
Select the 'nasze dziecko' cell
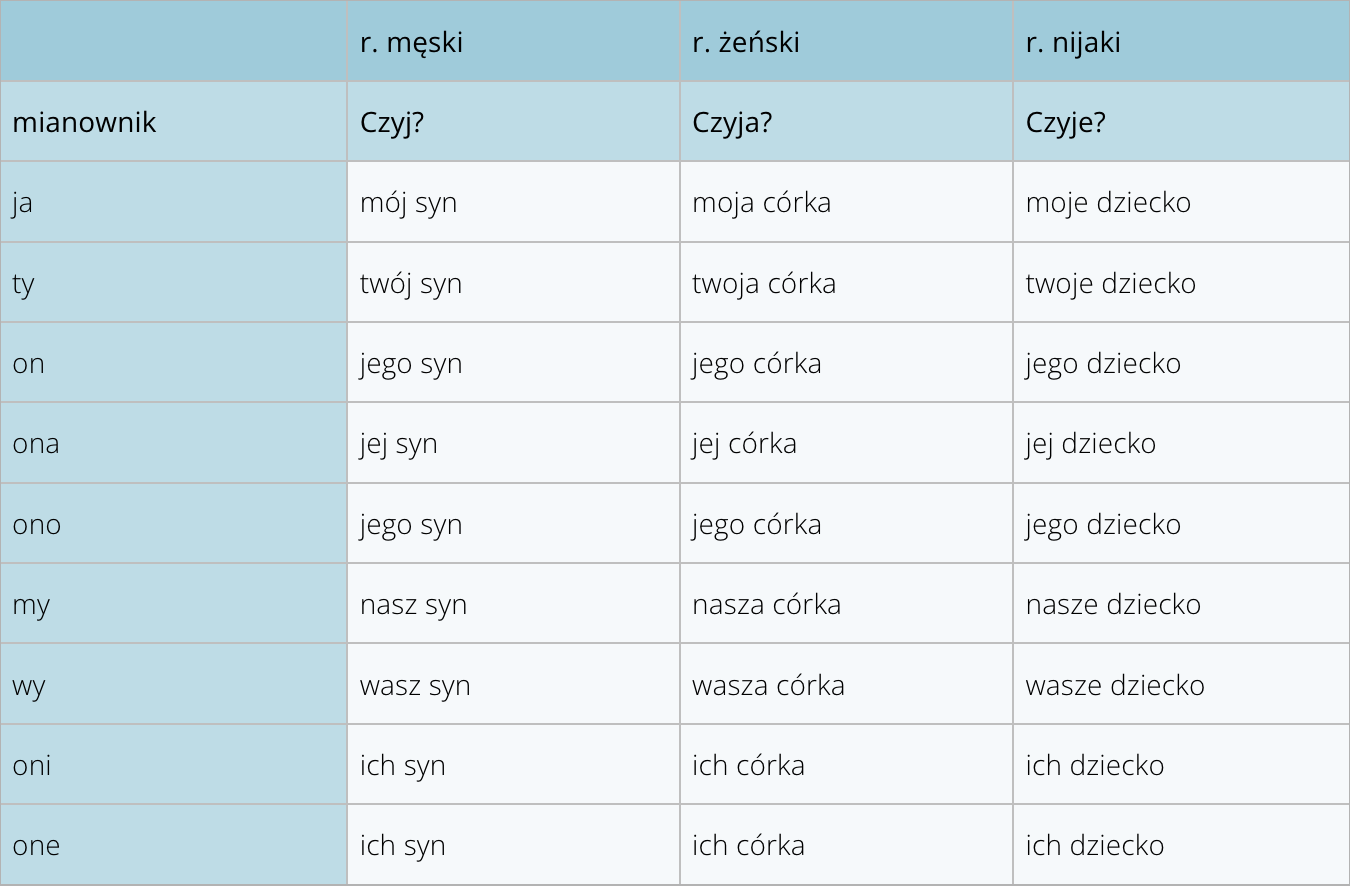pyautogui.click(x=1181, y=604)
